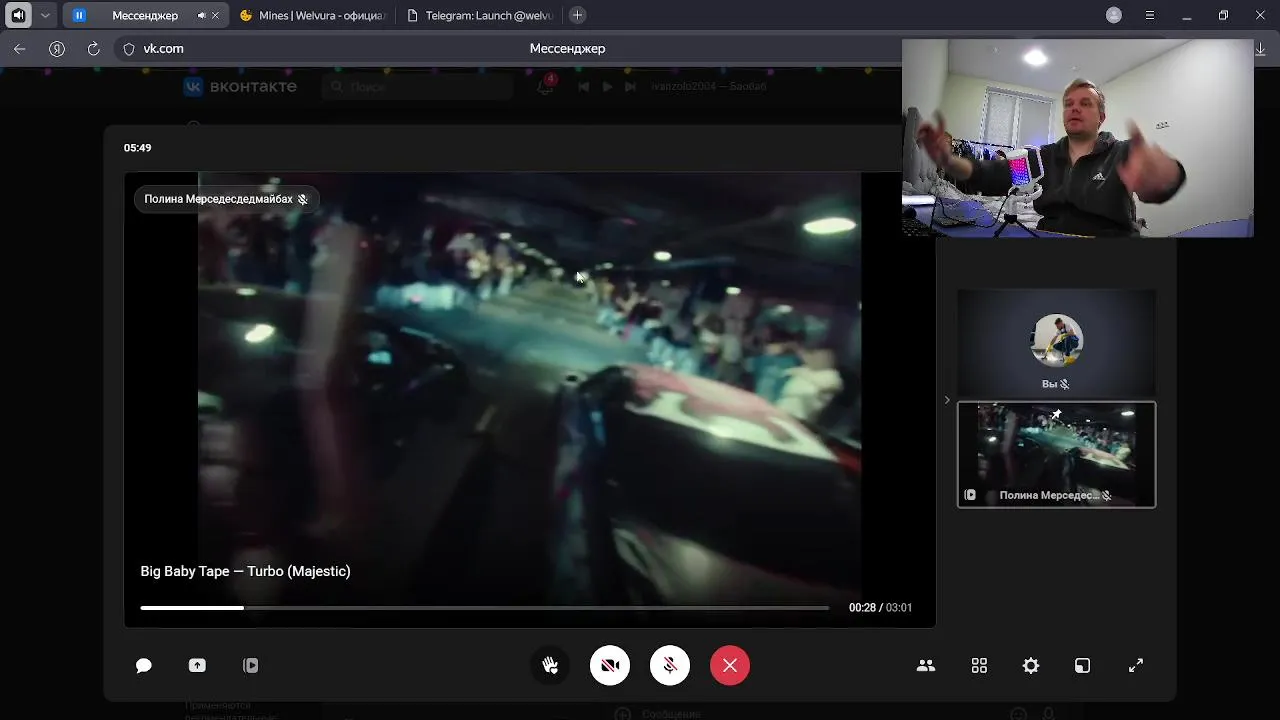Screen dimensions: 1280x720
Task: Switch to the Telegram: Launch tab
Action: (x=478, y=16)
